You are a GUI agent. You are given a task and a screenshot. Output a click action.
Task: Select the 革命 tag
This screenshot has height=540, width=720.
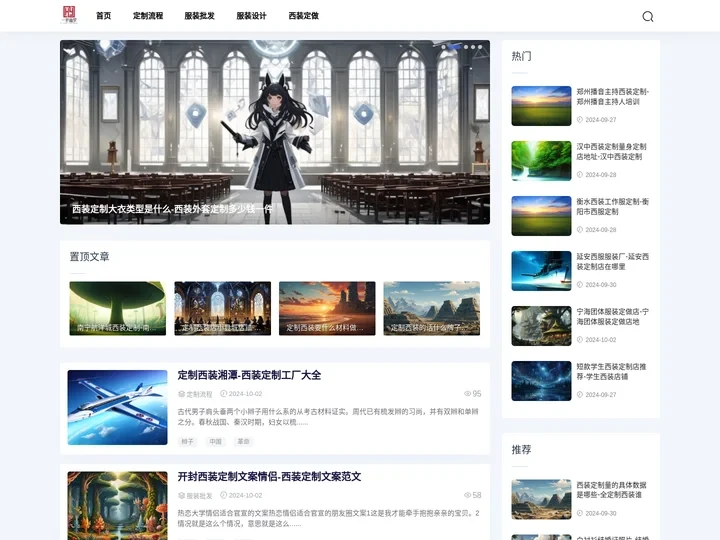coord(243,441)
